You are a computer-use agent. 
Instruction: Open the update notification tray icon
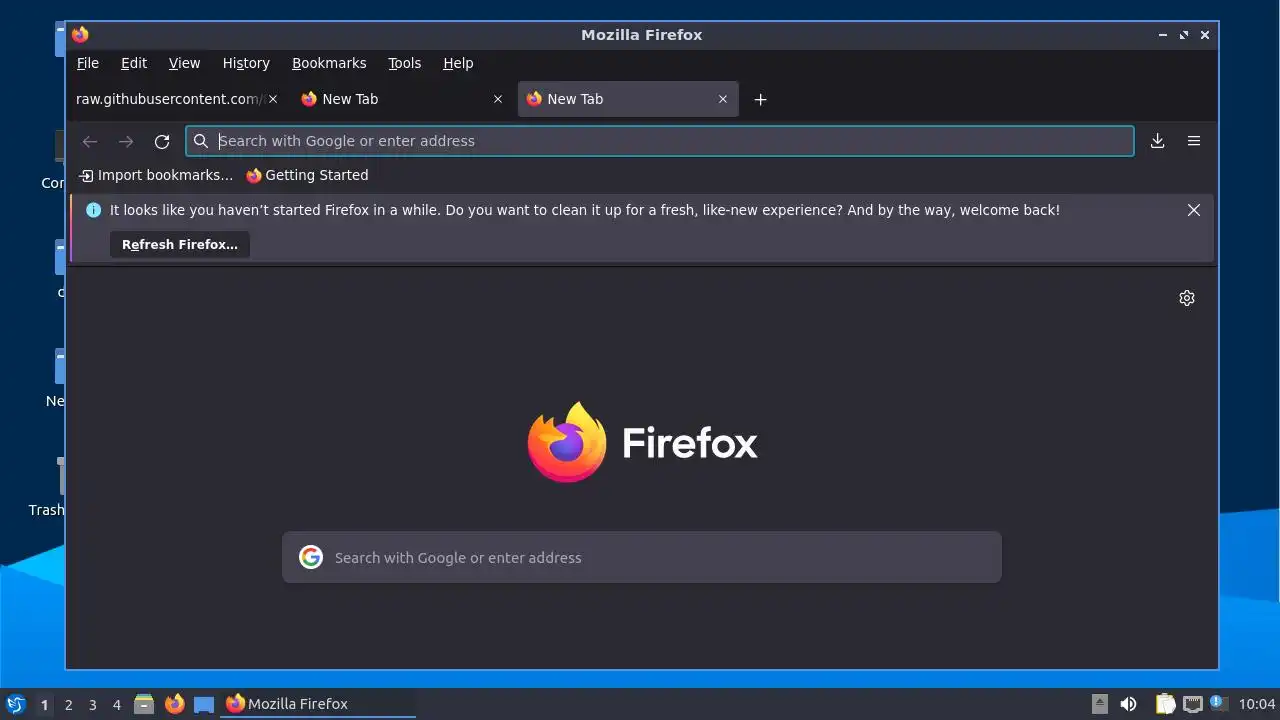pos(1217,703)
